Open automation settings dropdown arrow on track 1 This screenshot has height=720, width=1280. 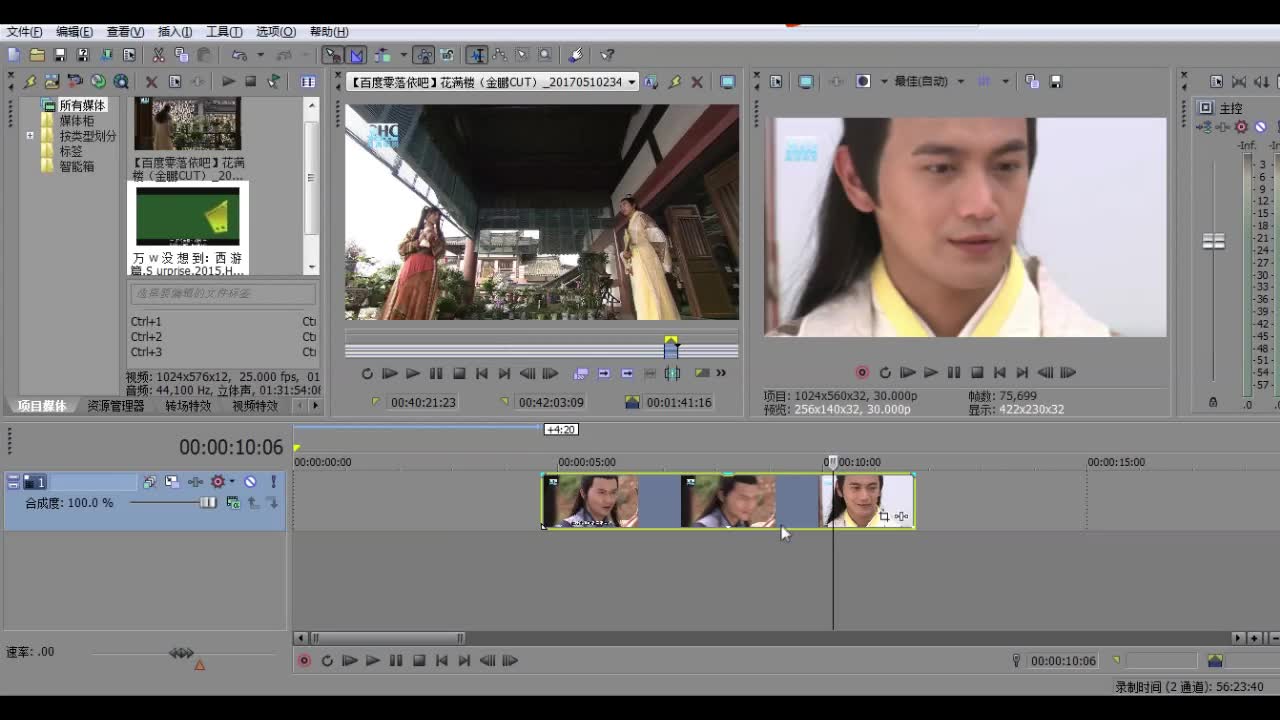[x=232, y=481]
